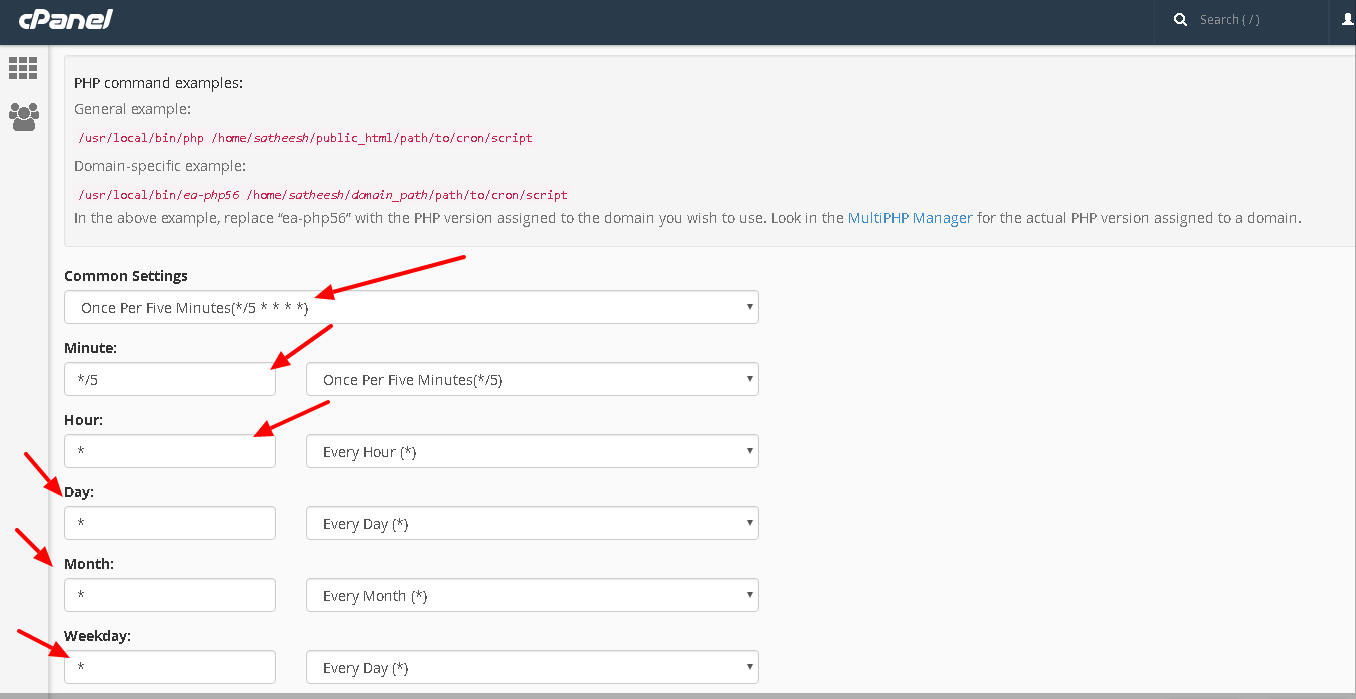Click the Domain-specific example: label text
This screenshot has width=1356, height=699.
[x=160, y=166]
